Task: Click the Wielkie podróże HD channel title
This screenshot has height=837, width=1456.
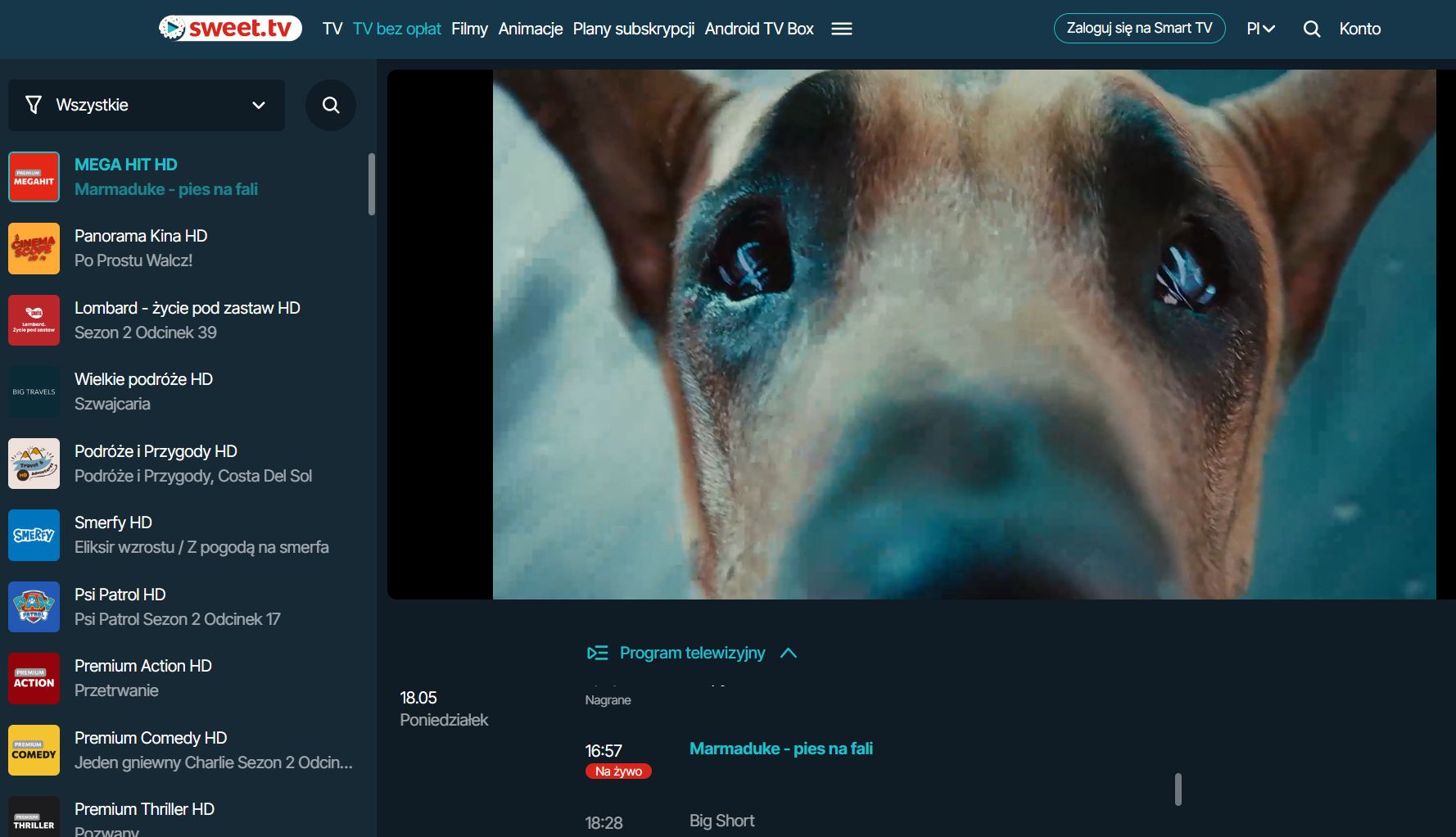Action: 143,379
